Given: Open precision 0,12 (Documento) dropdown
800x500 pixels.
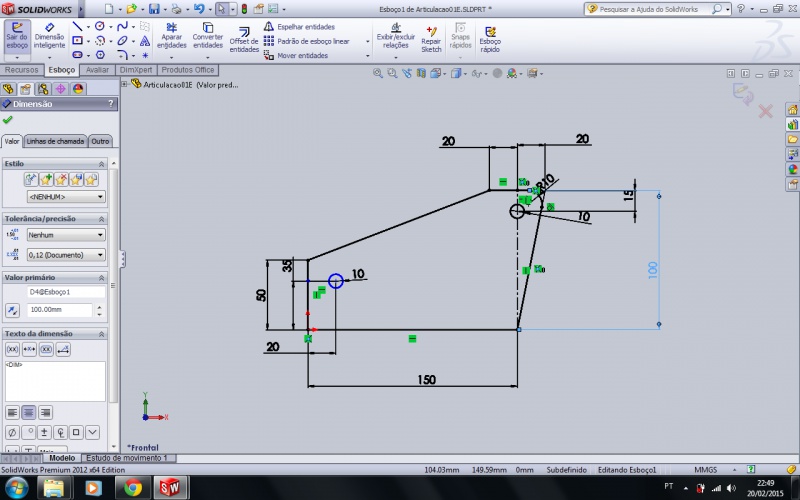Looking at the screenshot, I should 66,255.
